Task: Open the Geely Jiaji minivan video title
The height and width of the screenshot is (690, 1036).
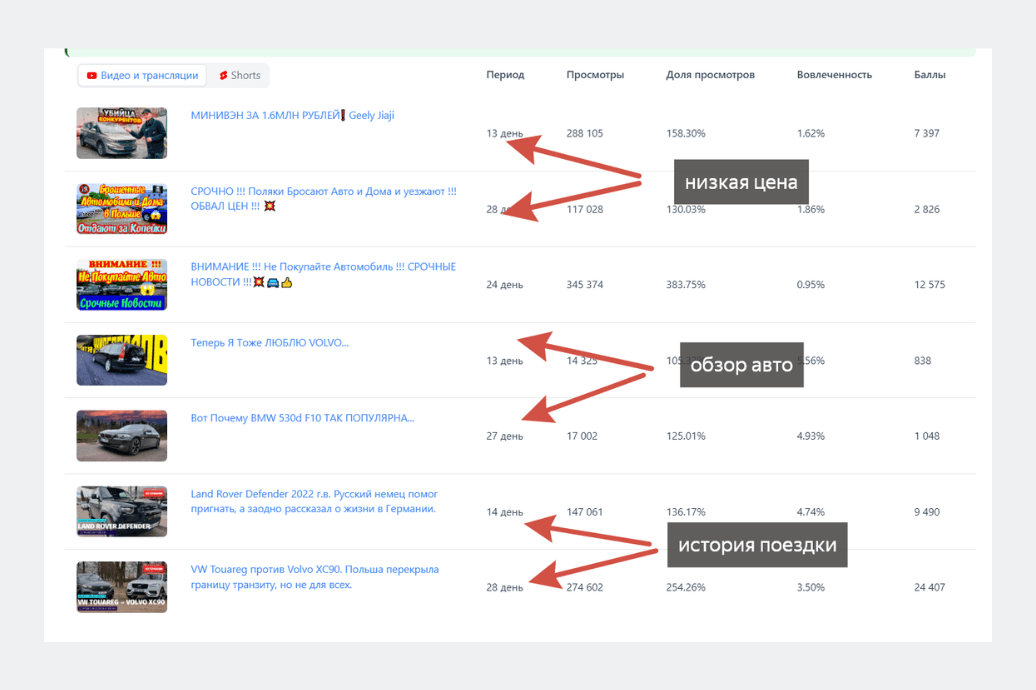Action: coord(292,115)
